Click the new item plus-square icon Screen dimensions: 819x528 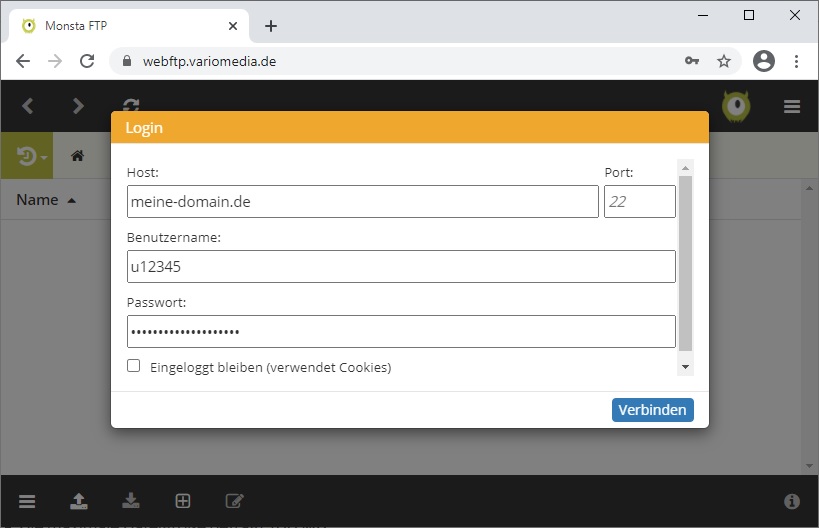[x=182, y=501]
